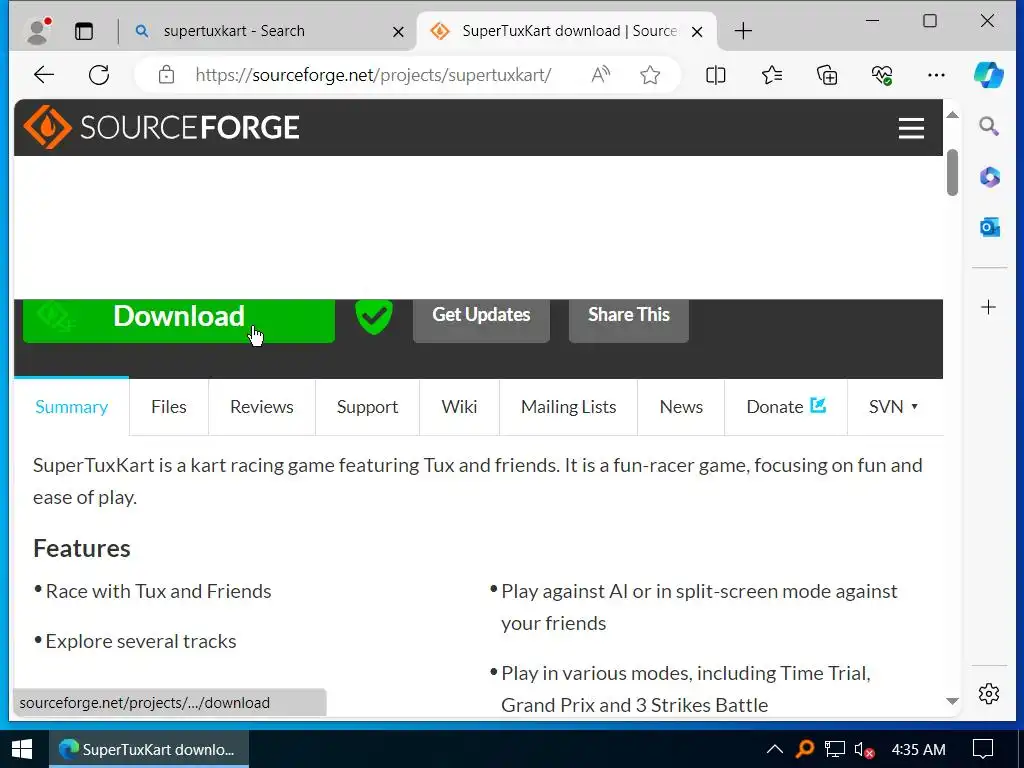Viewport: 1024px width, 768px height.
Task: Open Browser essentials heart icon
Action: [882, 75]
